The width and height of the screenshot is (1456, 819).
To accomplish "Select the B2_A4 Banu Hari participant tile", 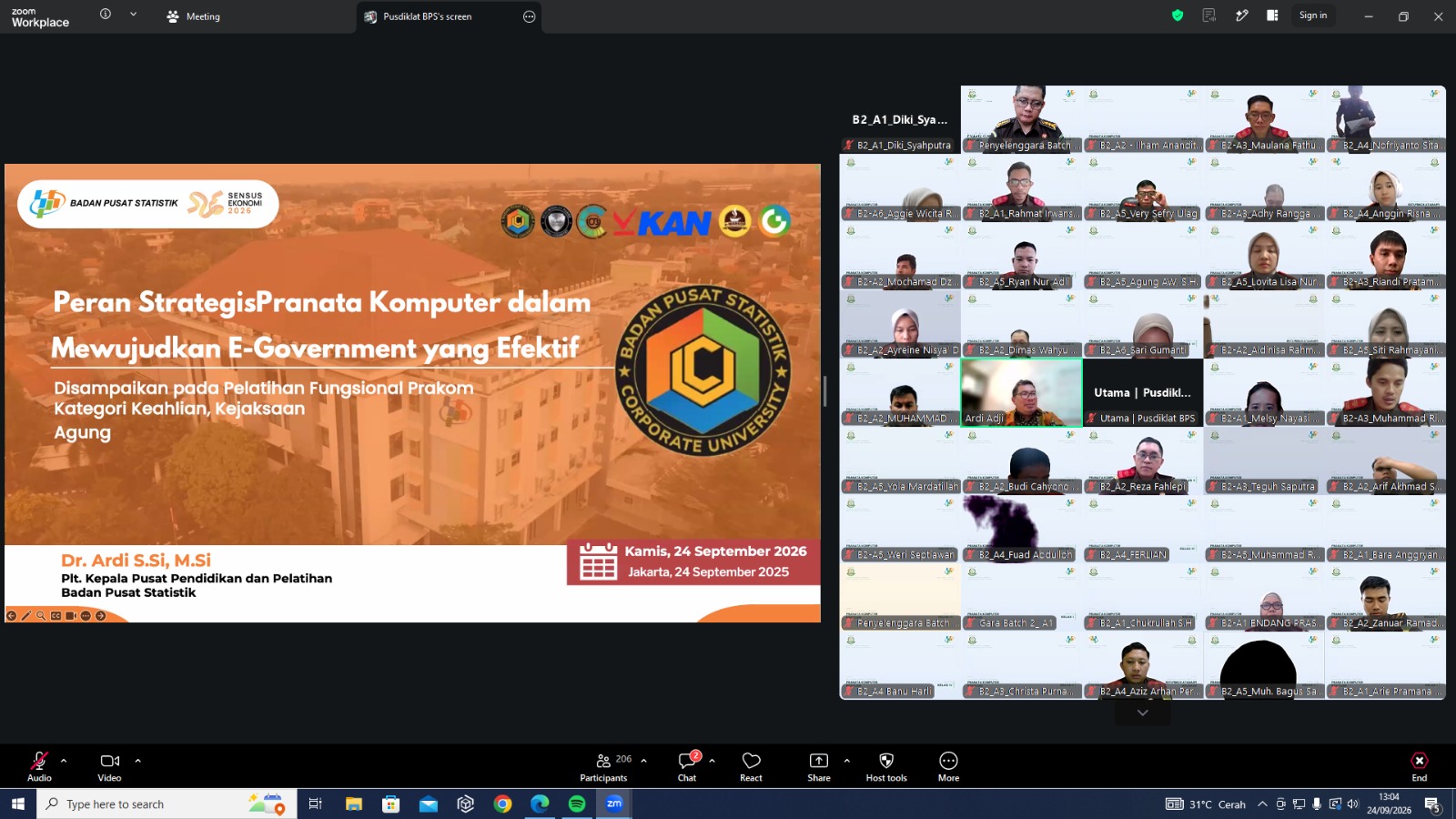I will pos(900,665).
